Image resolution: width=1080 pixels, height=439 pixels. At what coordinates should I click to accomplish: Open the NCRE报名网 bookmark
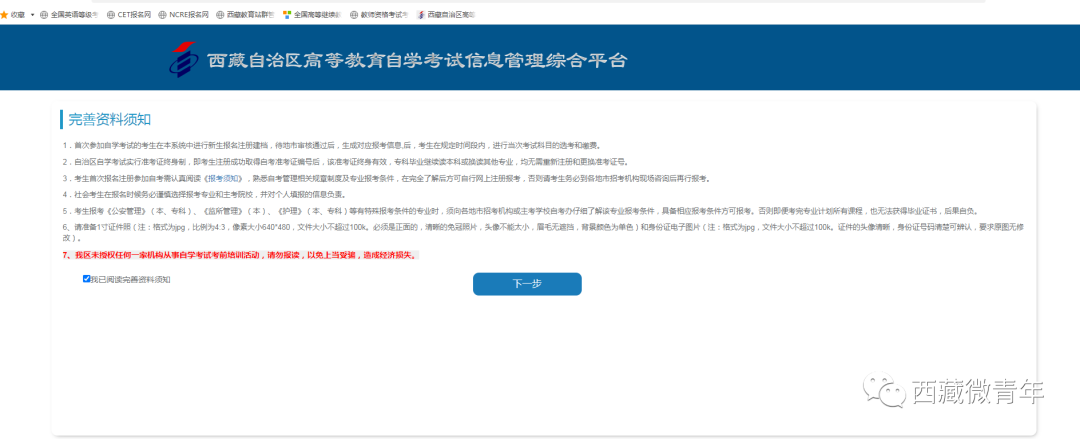[x=188, y=15]
